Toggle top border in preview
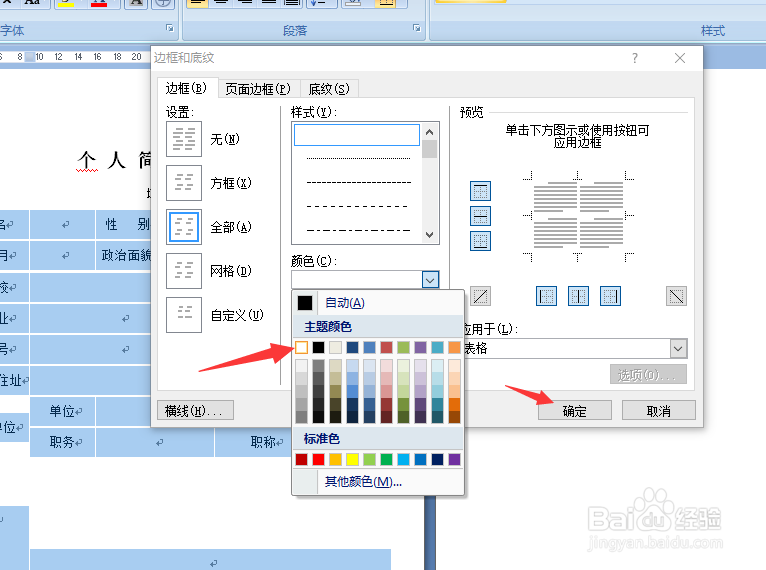766x570 pixels. 480,191
